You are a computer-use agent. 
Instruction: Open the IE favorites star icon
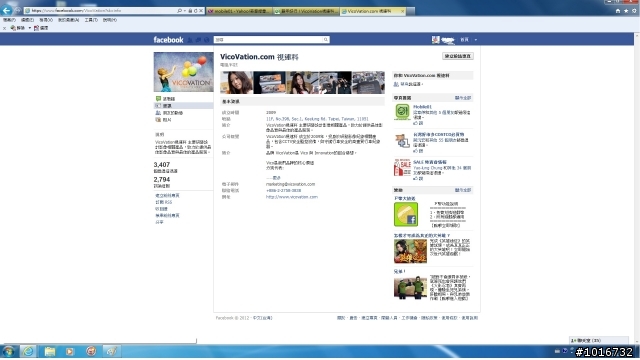tap(626, 11)
